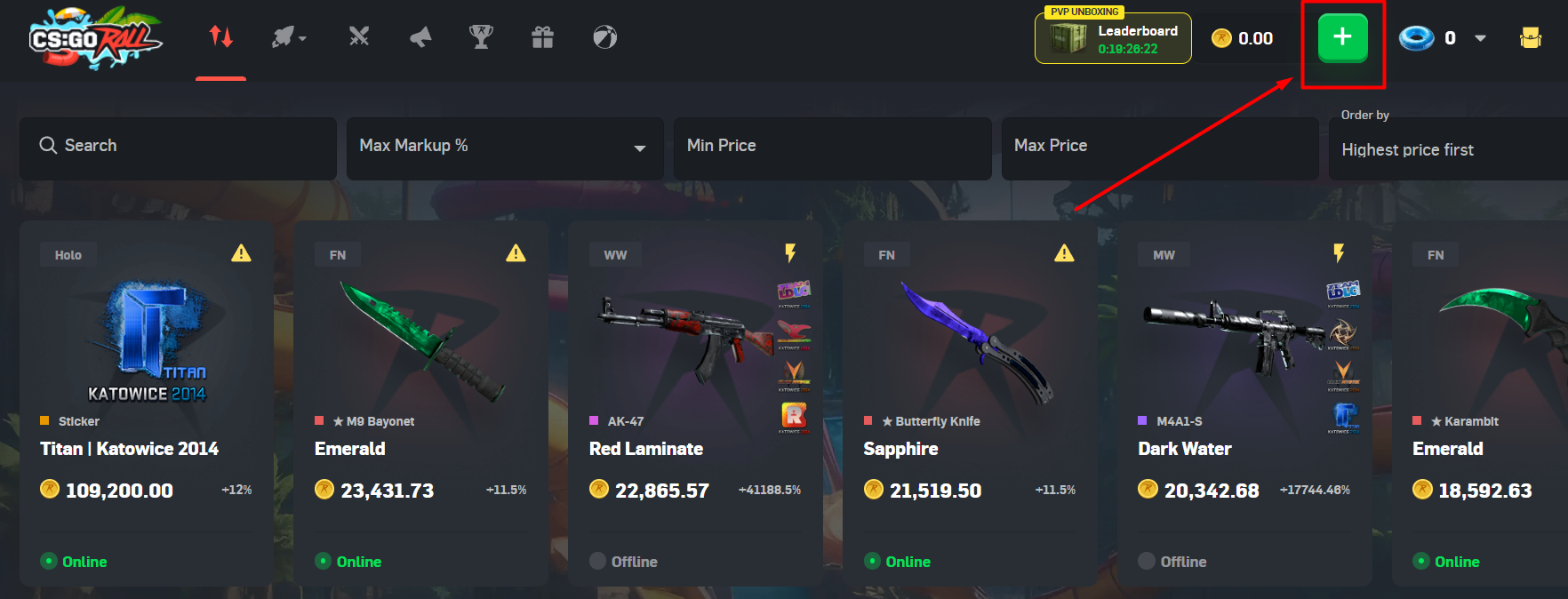Open the rocket games dropdown menu
This screenshot has width=1568, height=599.
coord(289,37)
